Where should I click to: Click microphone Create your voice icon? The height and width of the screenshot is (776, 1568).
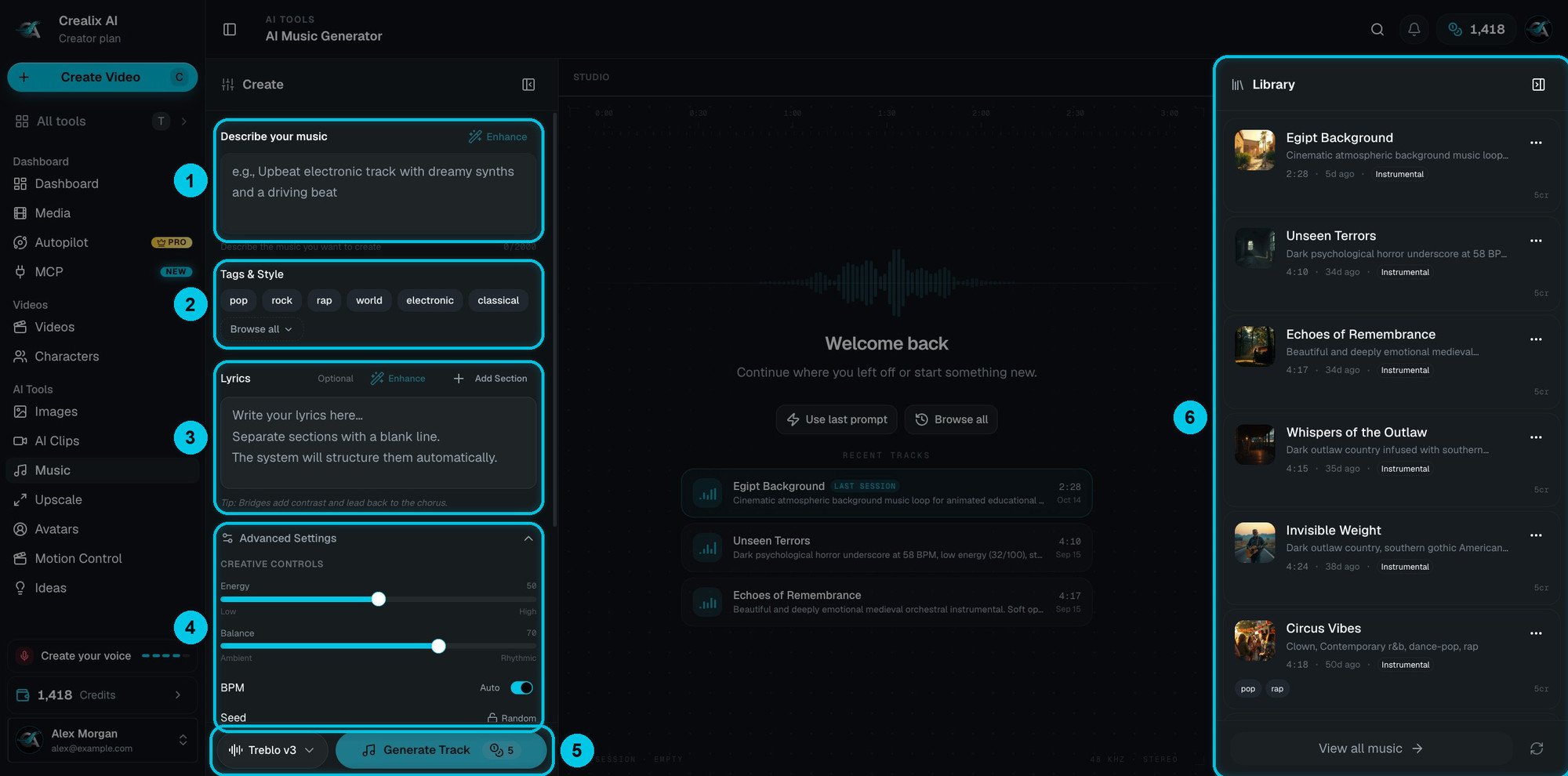[24, 656]
